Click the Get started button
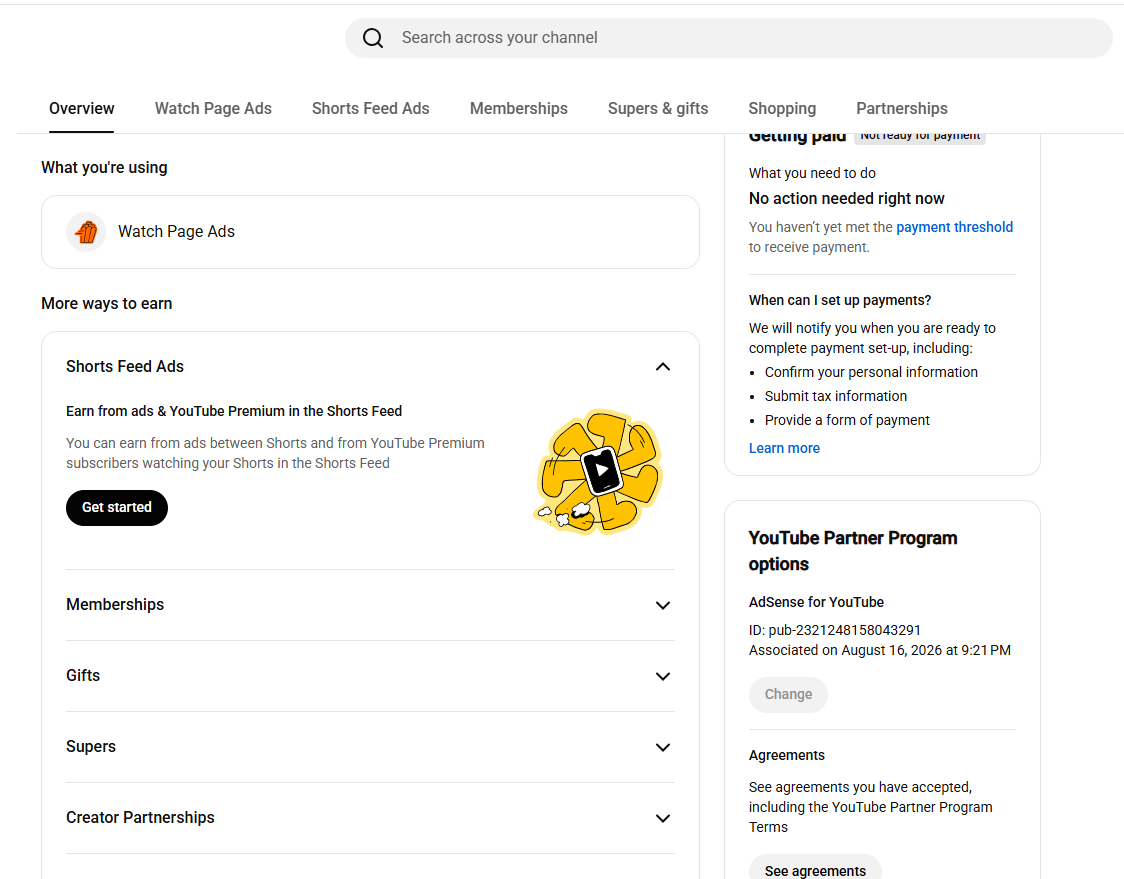The width and height of the screenshot is (1124, 879). pyautogui.click(x=117, y=508)
